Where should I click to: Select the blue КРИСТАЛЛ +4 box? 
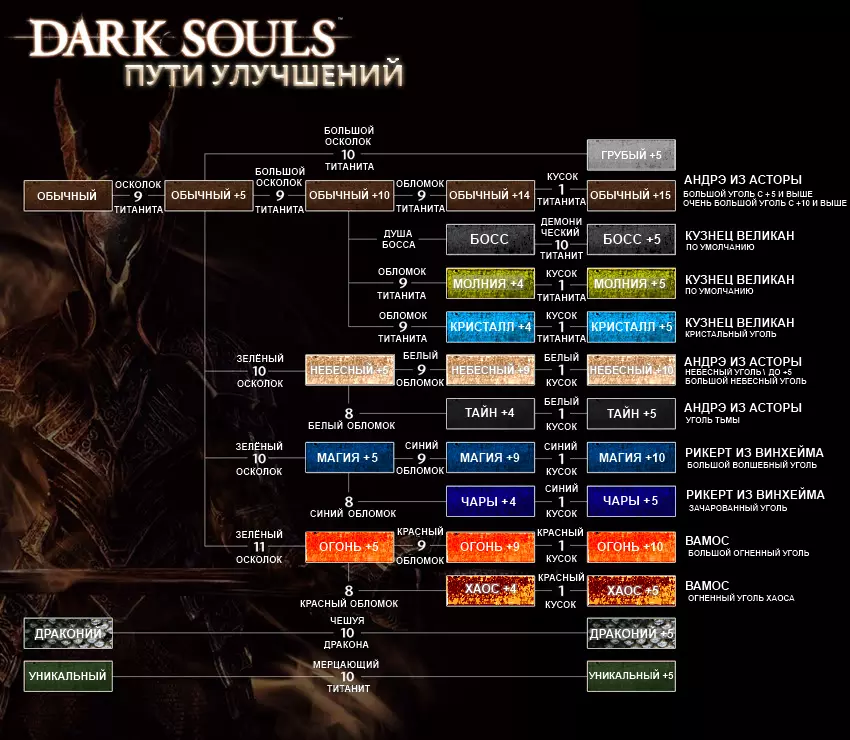(490, 327)
